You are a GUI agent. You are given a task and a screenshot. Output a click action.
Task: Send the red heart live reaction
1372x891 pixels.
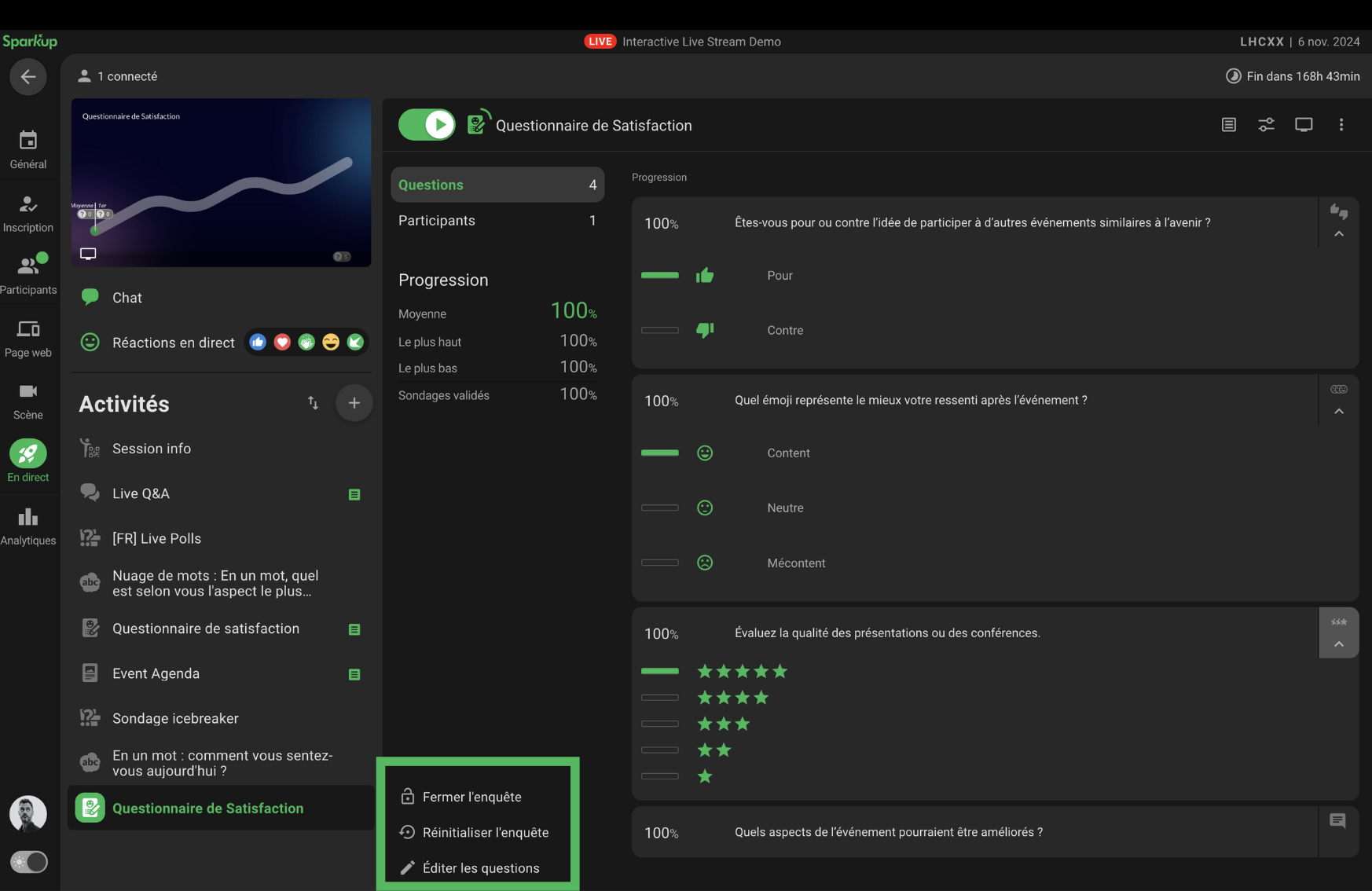[282, 342]
